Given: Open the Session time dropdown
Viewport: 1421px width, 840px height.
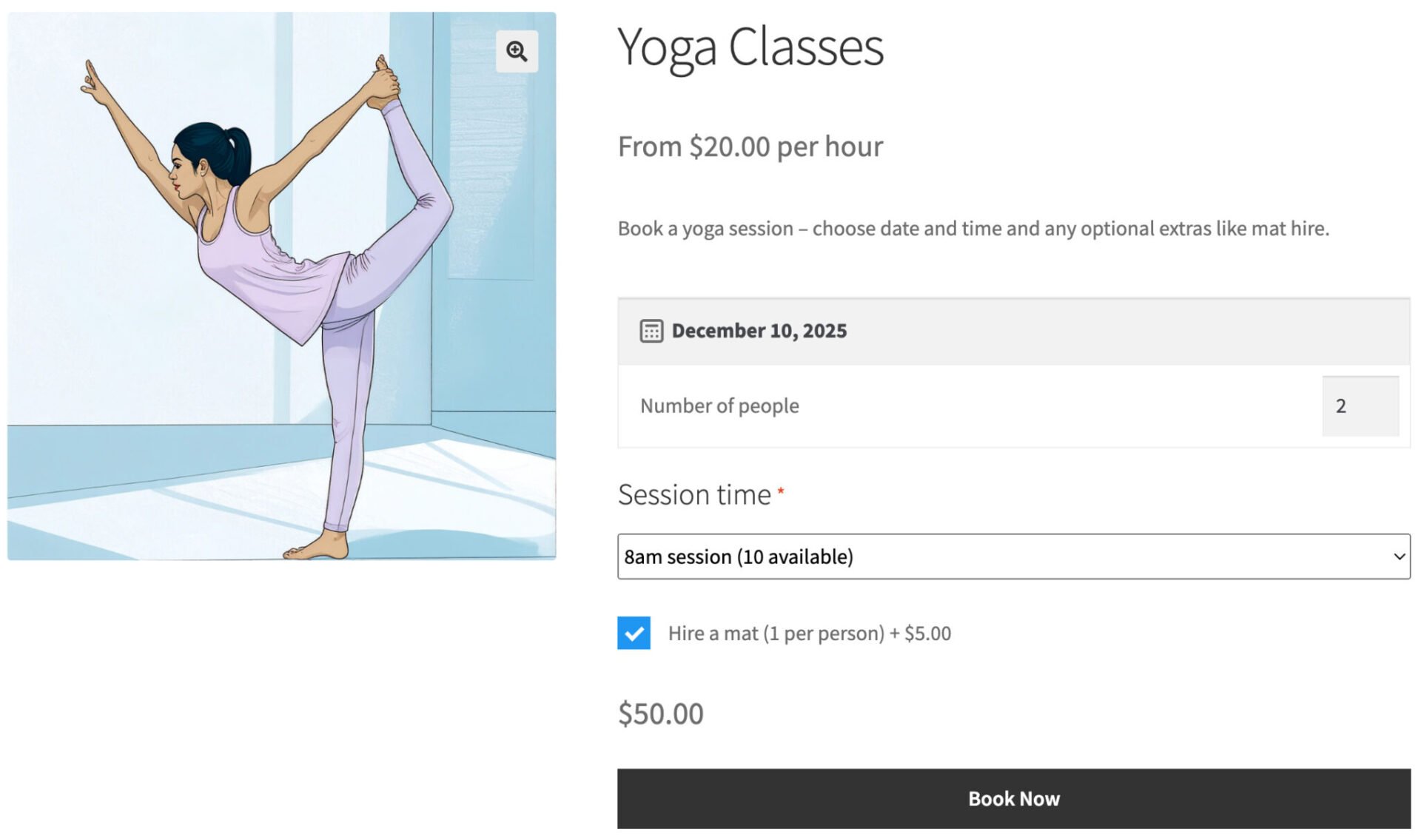Looking at the screenshot, I should 1014,557.
